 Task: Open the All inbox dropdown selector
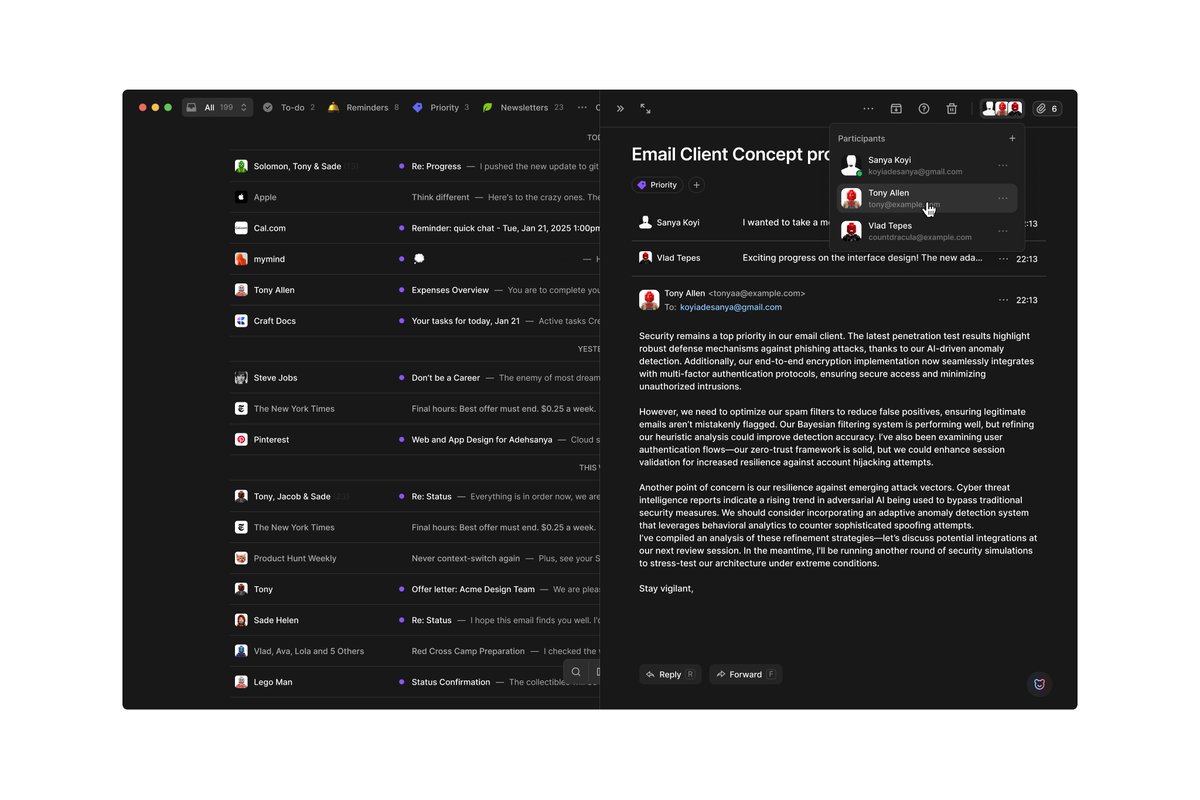tap(217, 107)
